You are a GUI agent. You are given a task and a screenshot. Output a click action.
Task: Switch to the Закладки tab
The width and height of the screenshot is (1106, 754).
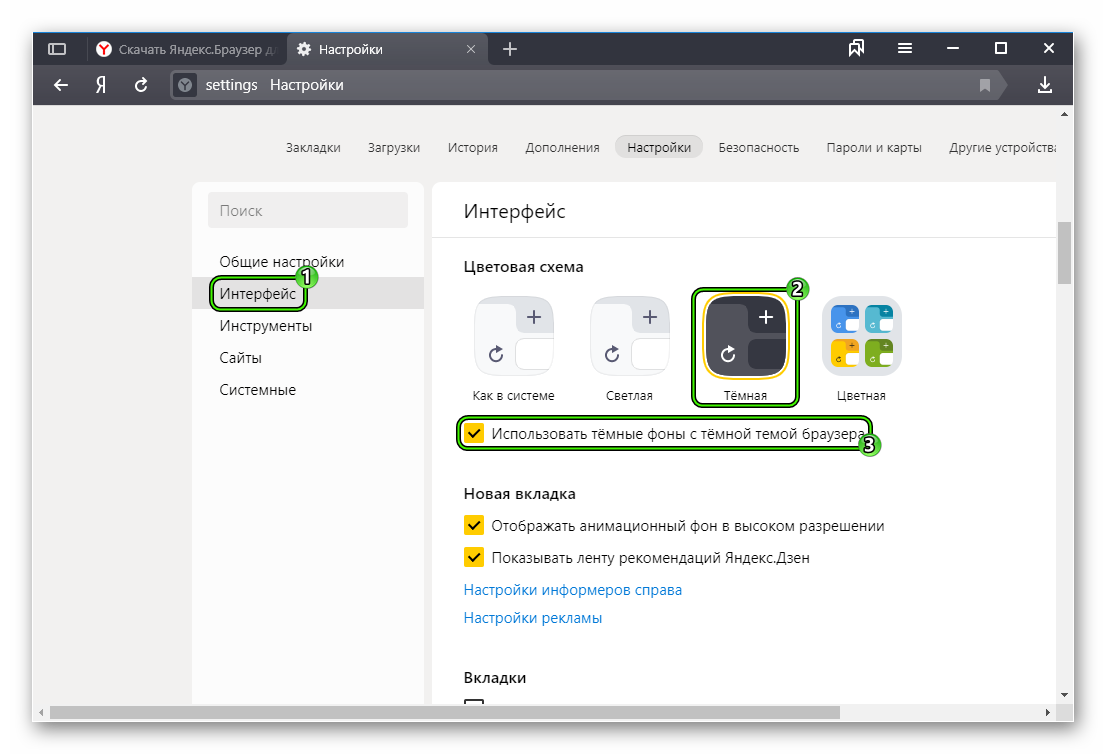click(x=313, y=147)
